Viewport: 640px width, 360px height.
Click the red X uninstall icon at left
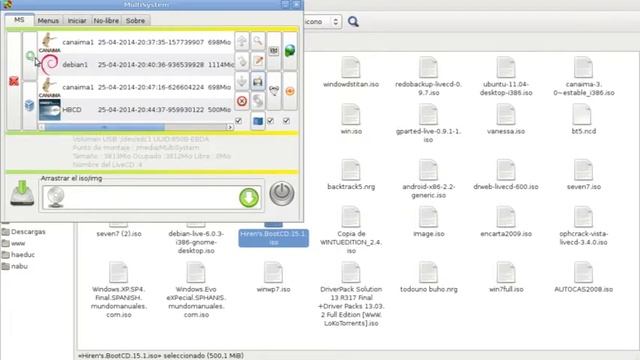coord(14,81)
